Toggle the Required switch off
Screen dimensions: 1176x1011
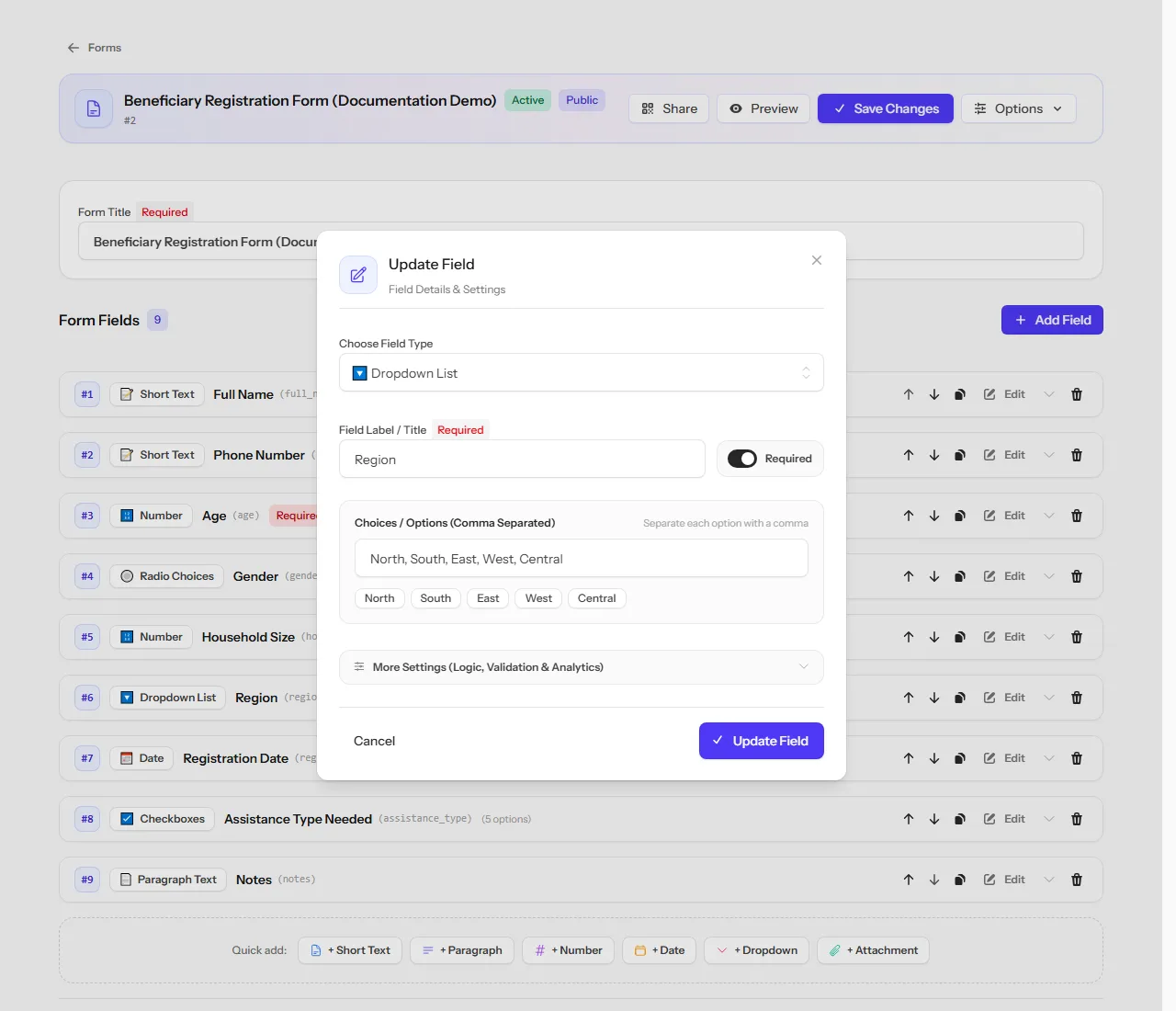point(742,459)
